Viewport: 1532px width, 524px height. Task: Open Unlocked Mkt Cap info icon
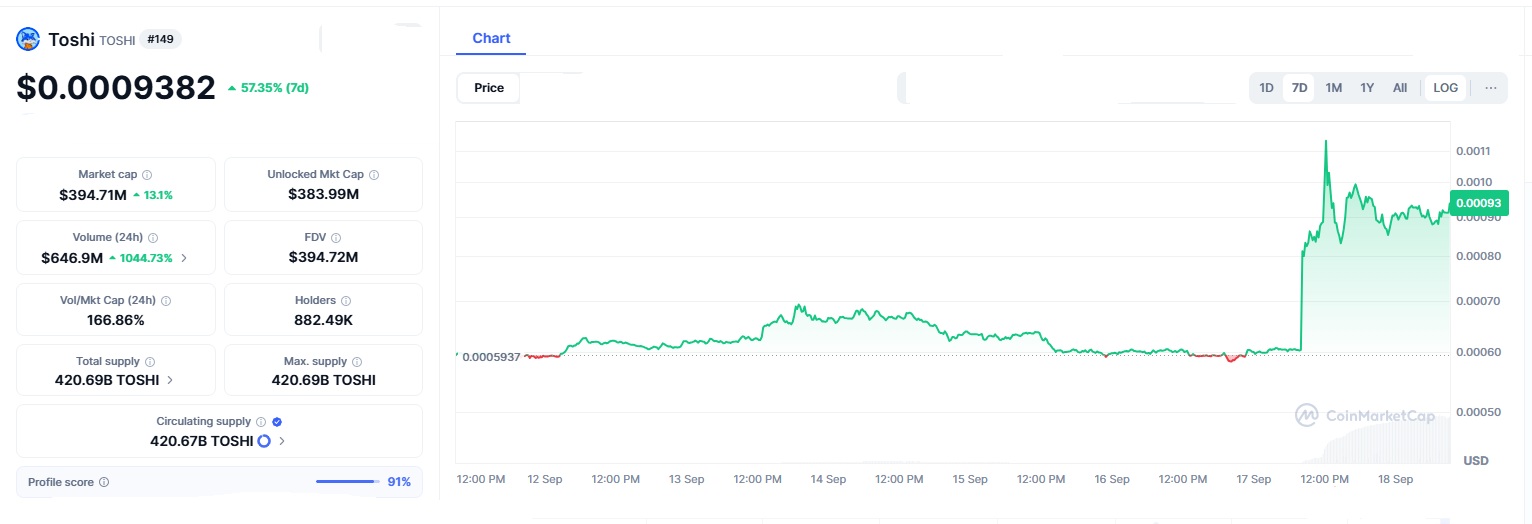[x=374, y=174]
